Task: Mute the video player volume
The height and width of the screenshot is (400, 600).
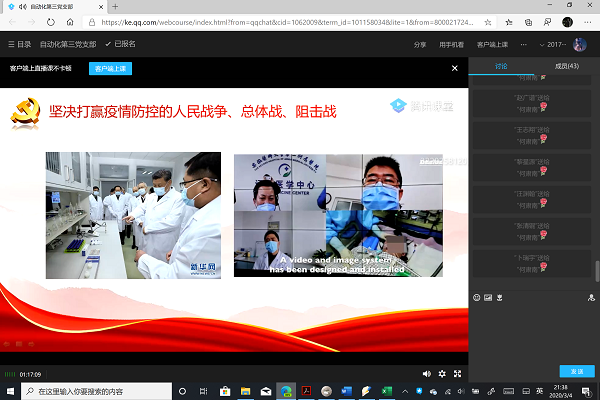Action: click(427, 373)
